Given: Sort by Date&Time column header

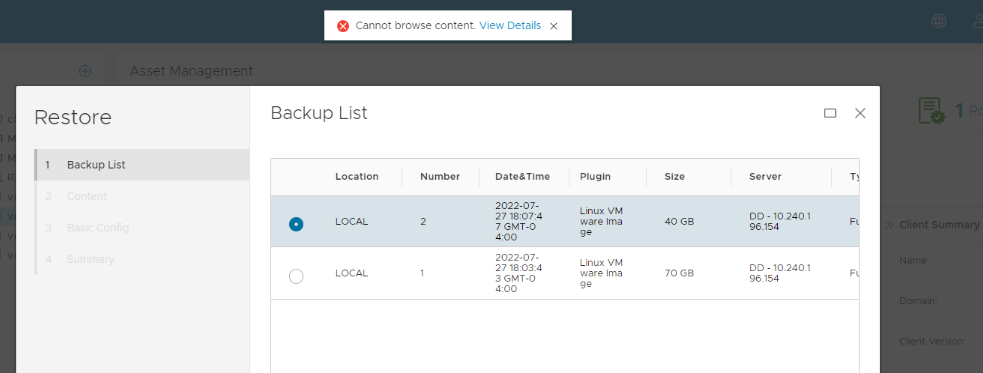Looking at the screenshot, I should point(522,177).
